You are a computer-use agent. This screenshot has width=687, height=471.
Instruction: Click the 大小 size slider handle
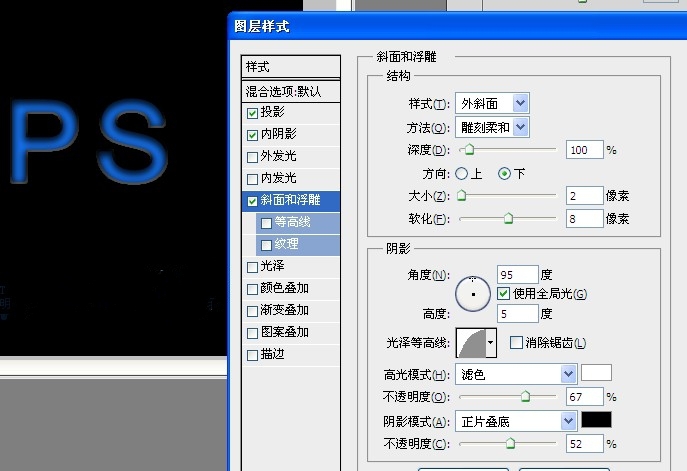click(461, 195)
